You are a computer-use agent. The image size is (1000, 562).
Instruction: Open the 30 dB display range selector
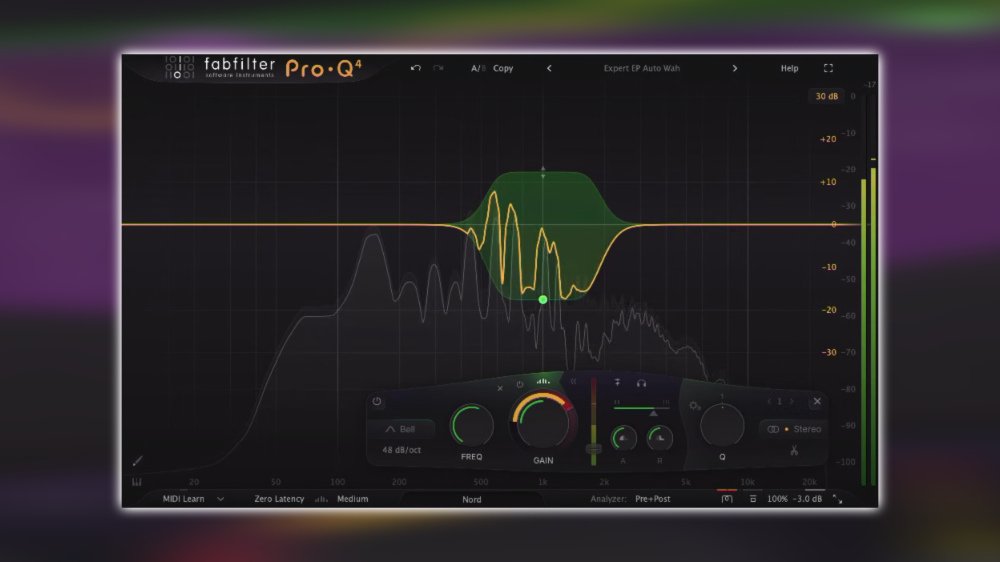pos(827,96)
